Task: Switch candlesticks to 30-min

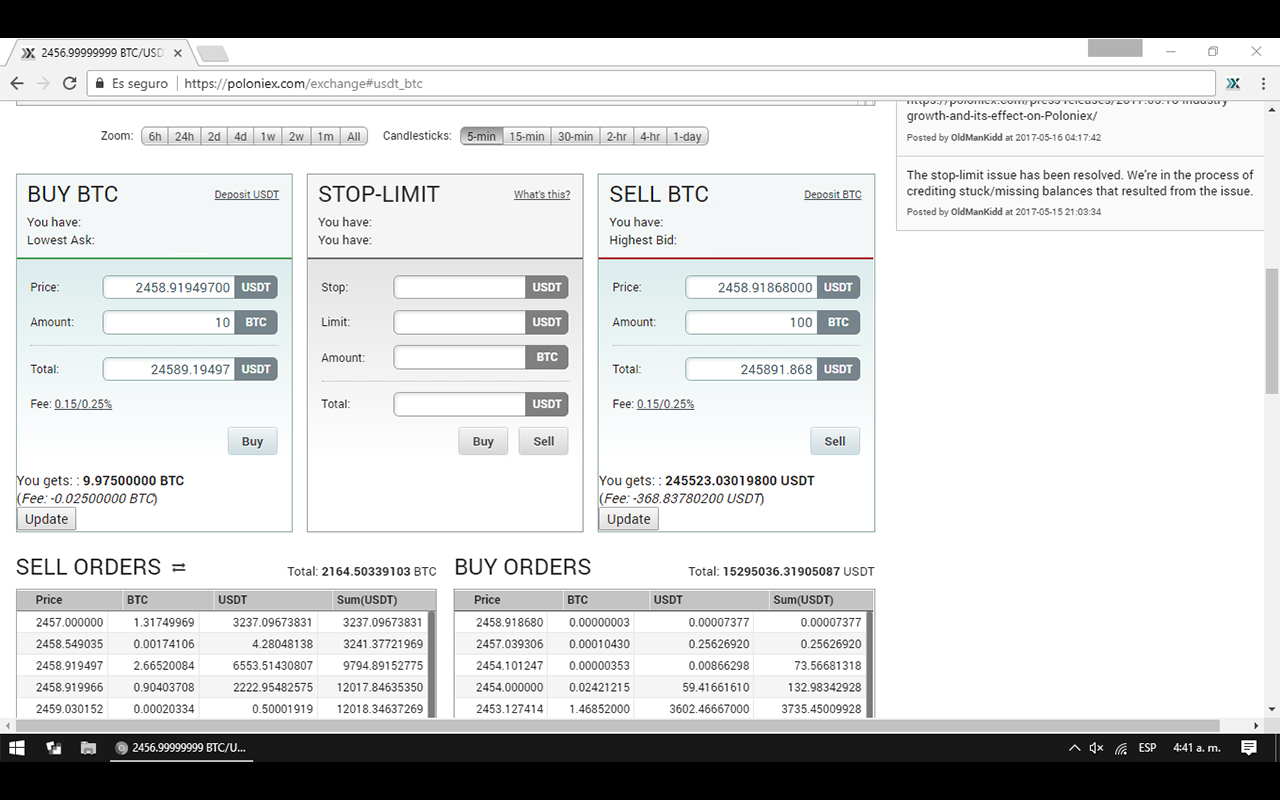Action: pos(576,136)
